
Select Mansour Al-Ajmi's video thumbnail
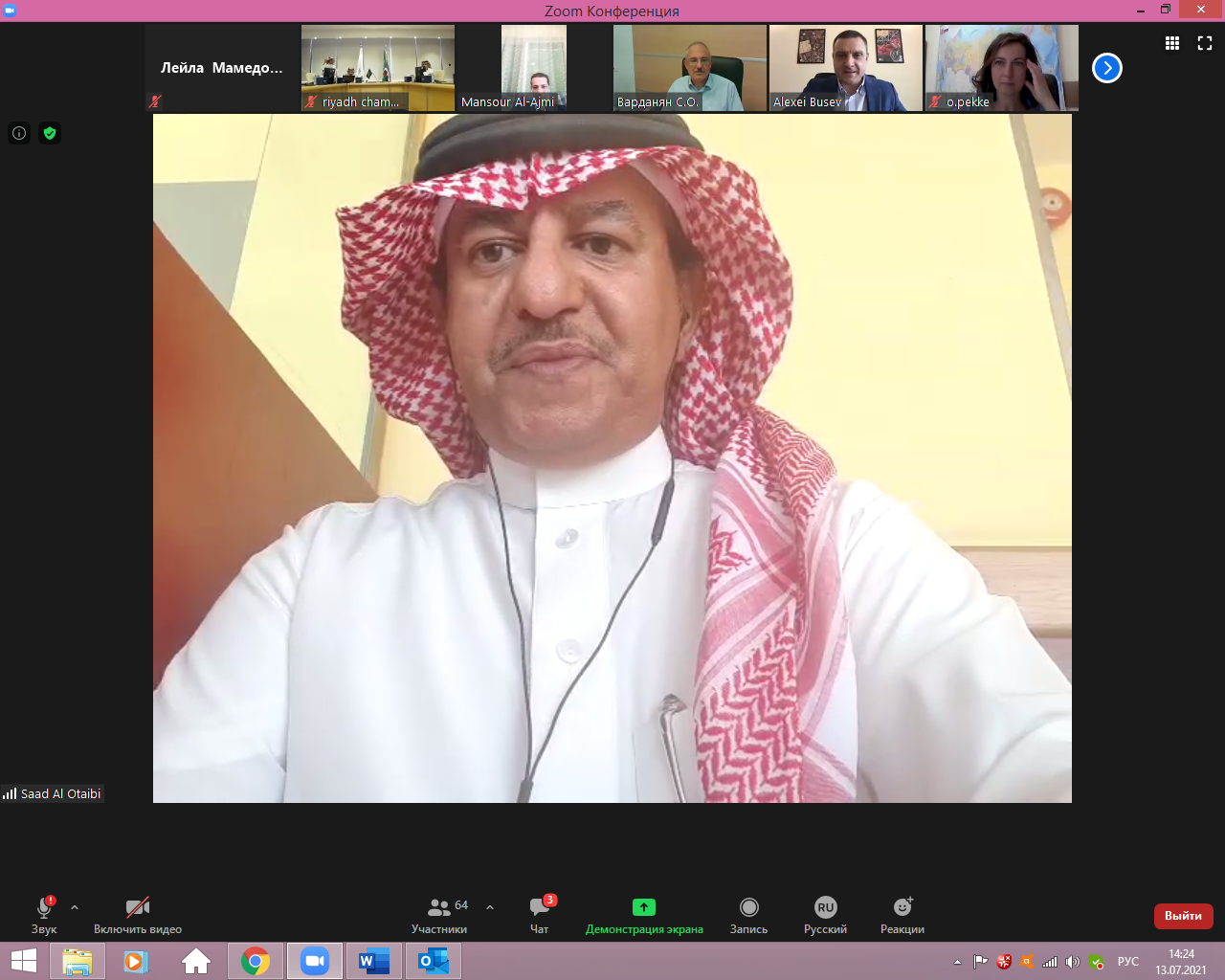click(x=534, y=67)
